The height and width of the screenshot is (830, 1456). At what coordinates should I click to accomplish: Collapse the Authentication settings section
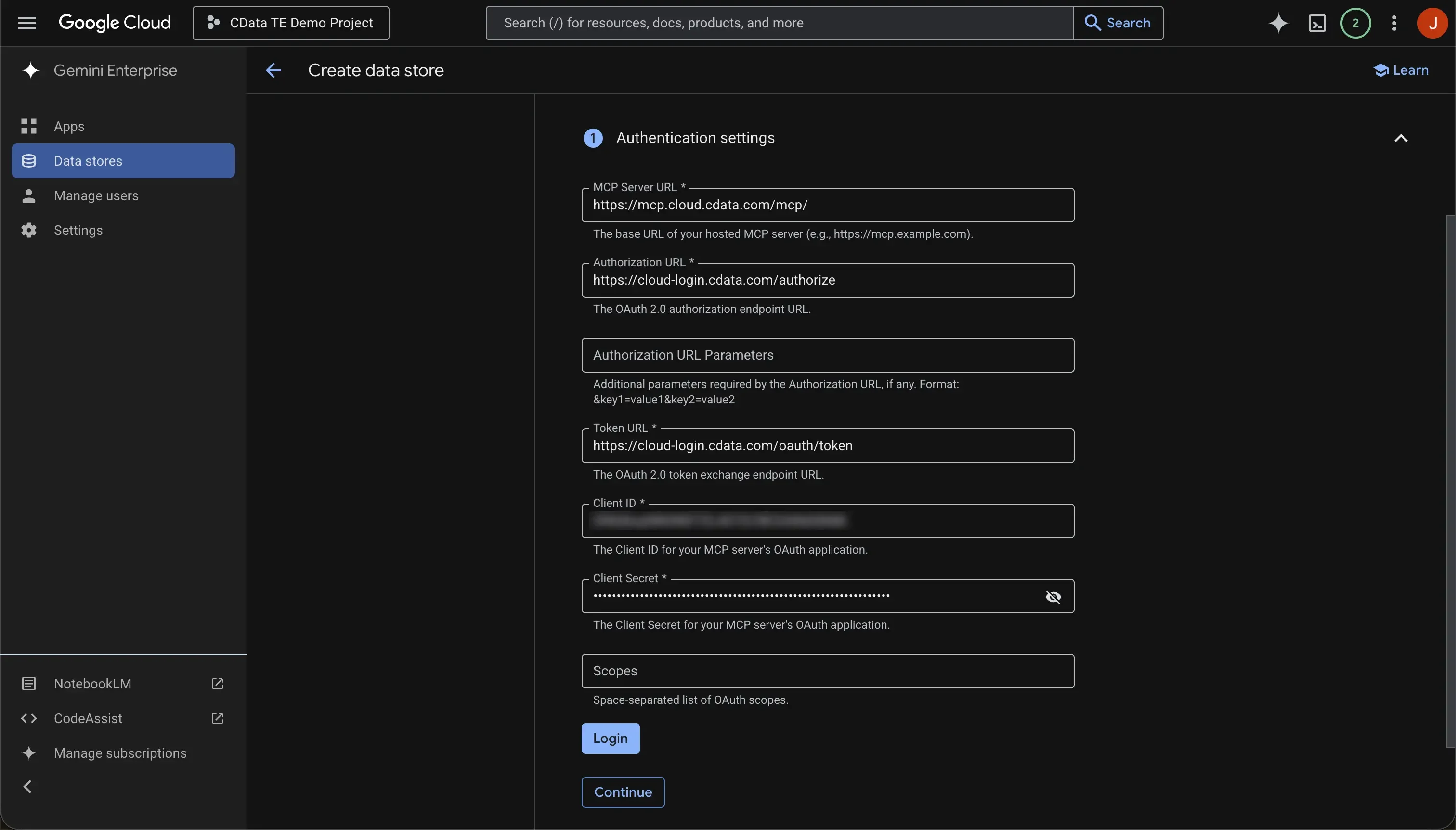[1401, 138]
